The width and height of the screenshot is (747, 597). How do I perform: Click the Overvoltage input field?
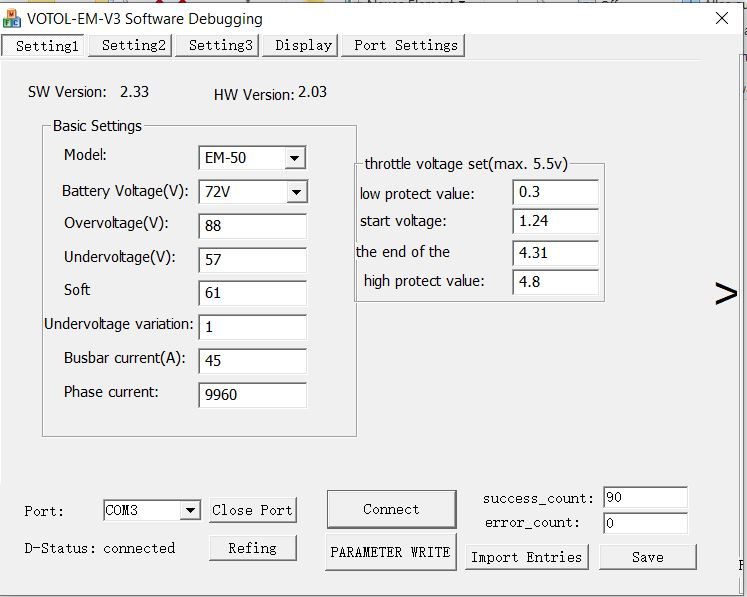click(x=252, y=226)
